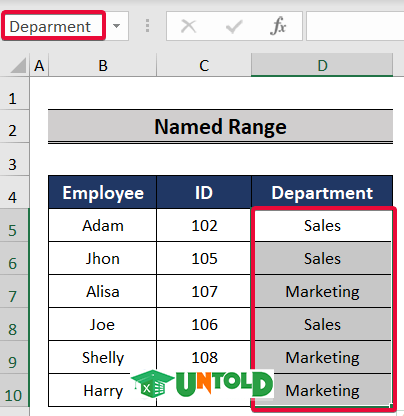Click the ID header cell
The height and width of the screenshot is (416, 404).
point(204,192)
